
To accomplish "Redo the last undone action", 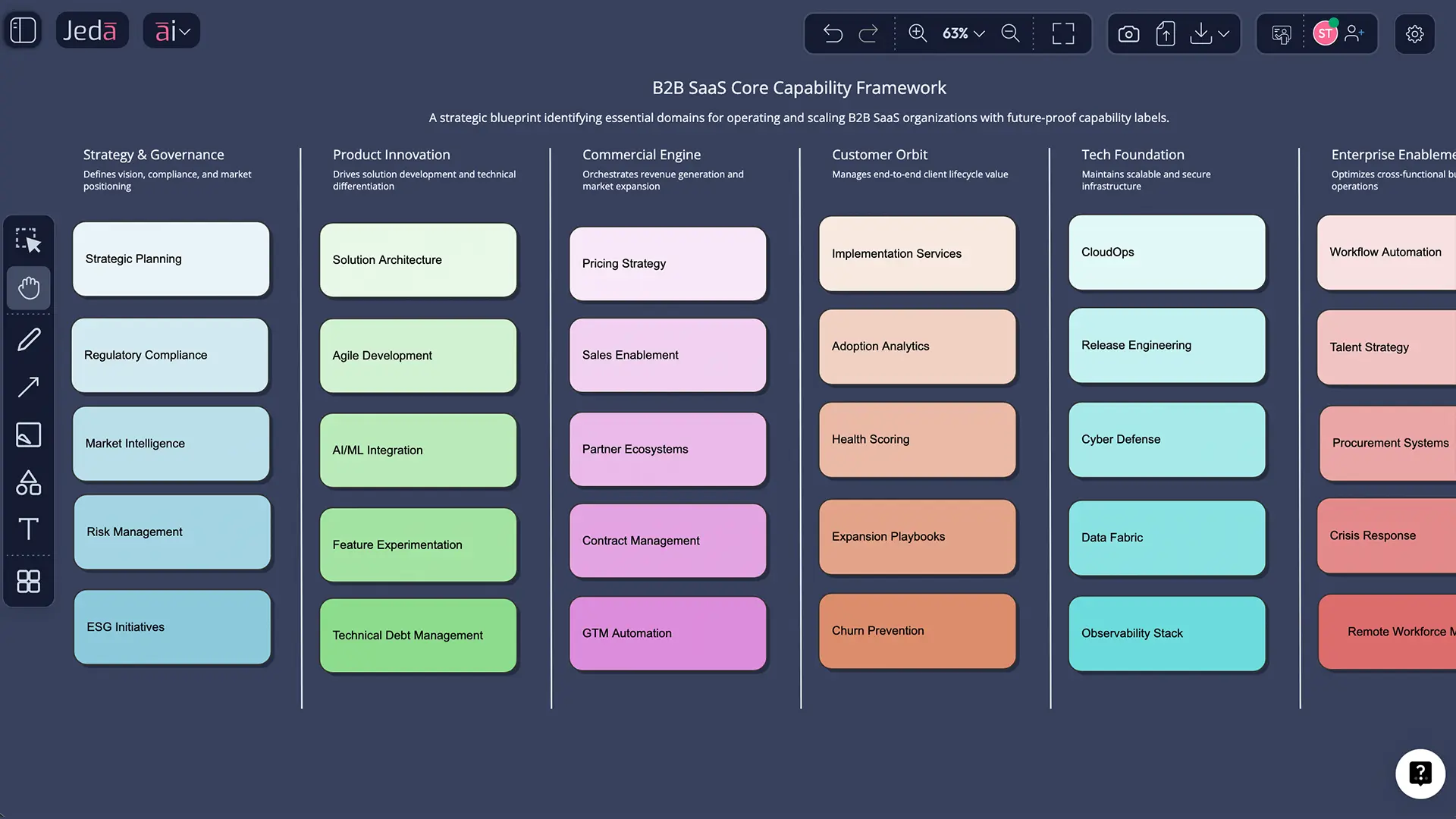I will tap(868, 33).
